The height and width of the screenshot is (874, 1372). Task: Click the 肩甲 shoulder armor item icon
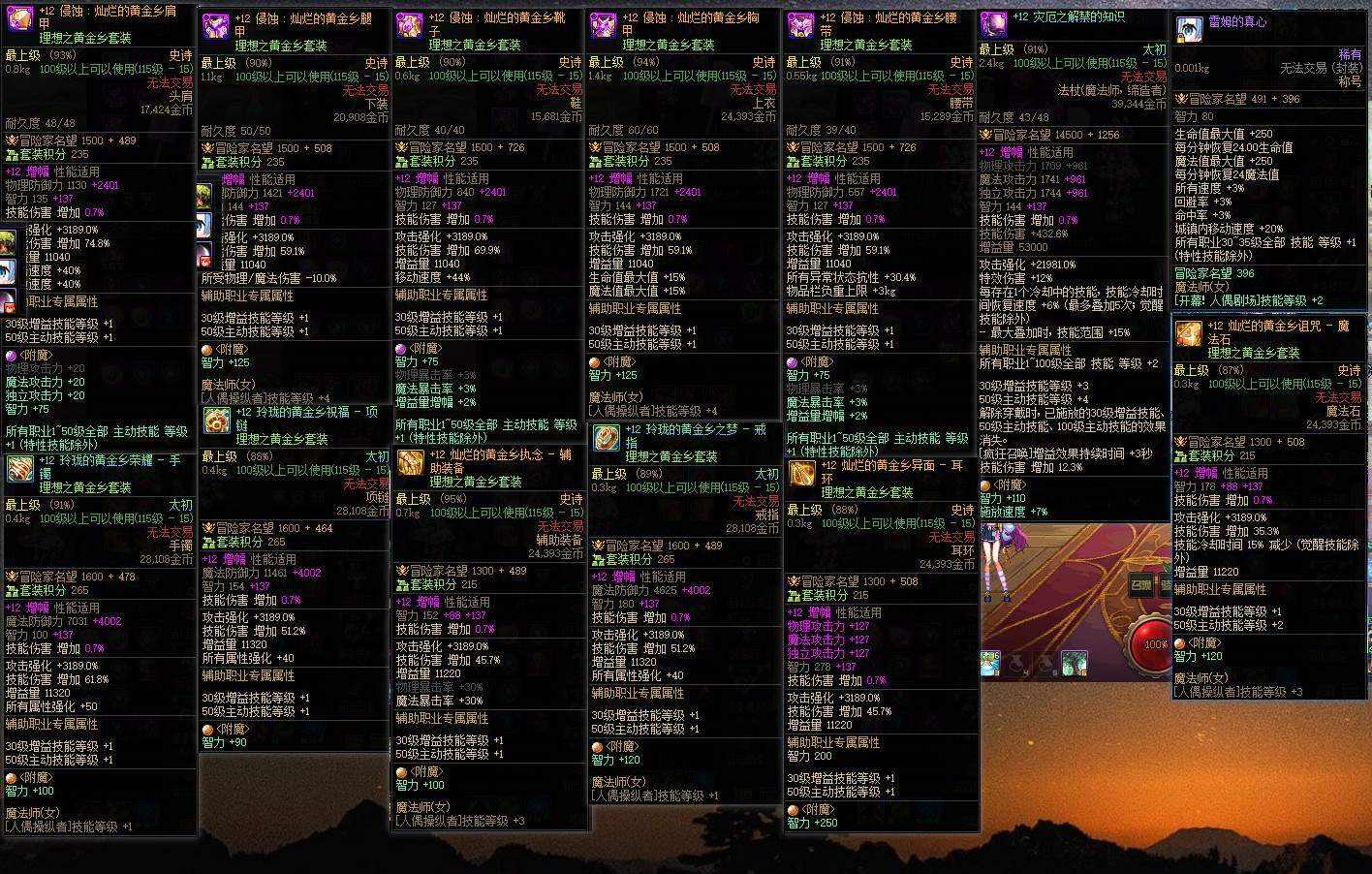(x=20, y=18)
